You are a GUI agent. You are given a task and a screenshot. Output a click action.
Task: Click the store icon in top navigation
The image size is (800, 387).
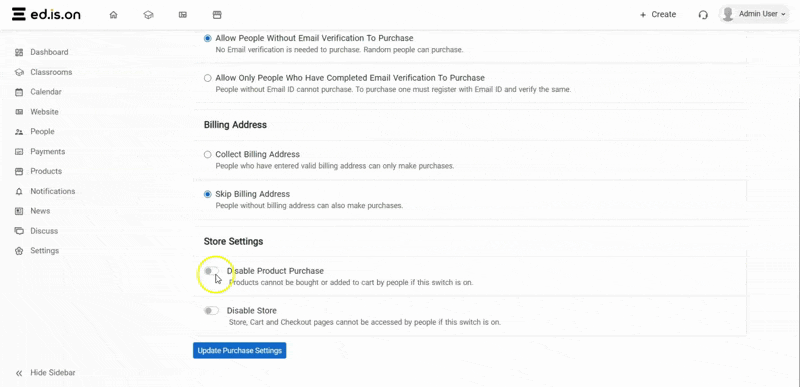(217, 15)
